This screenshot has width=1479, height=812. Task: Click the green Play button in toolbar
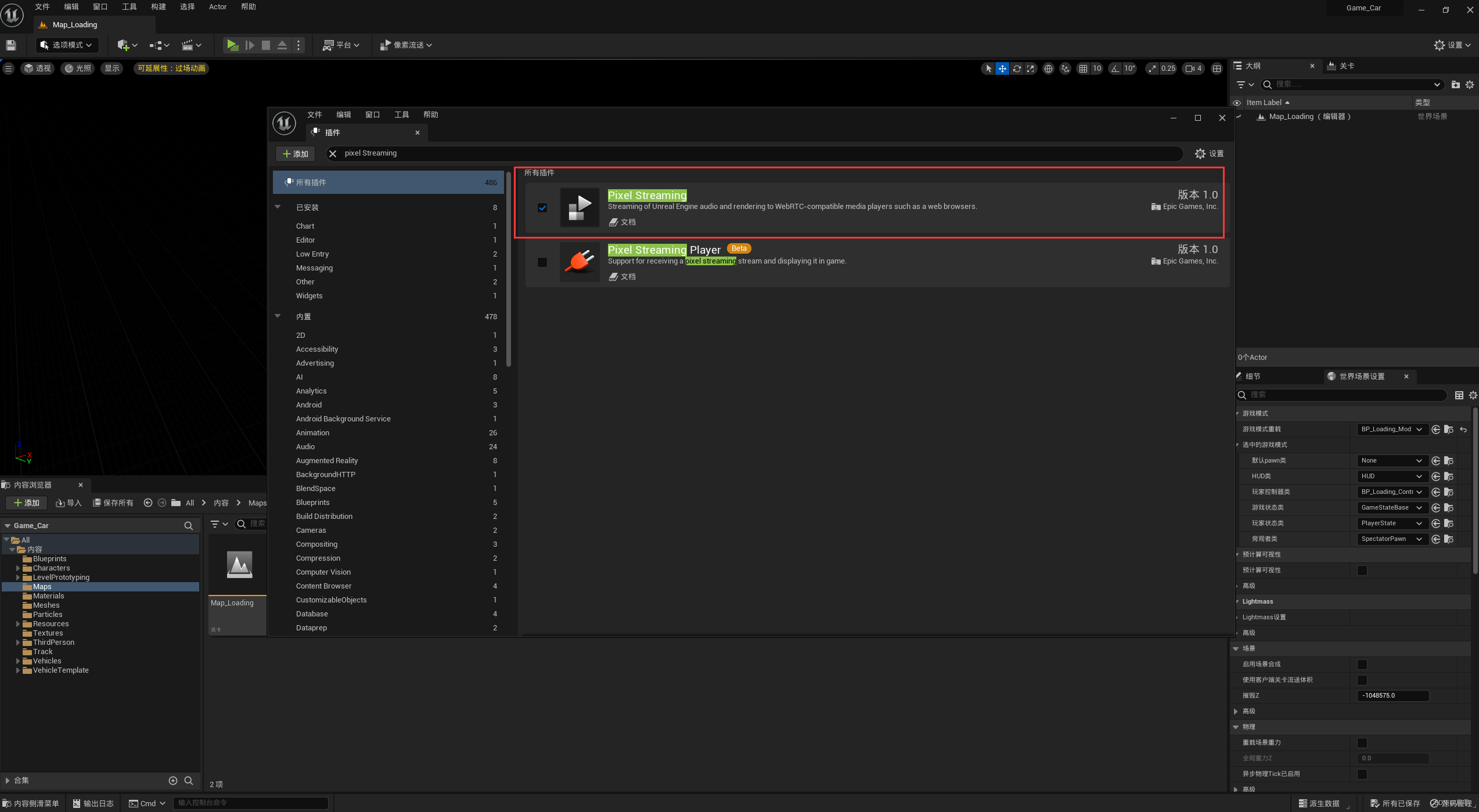coord(232,45)
